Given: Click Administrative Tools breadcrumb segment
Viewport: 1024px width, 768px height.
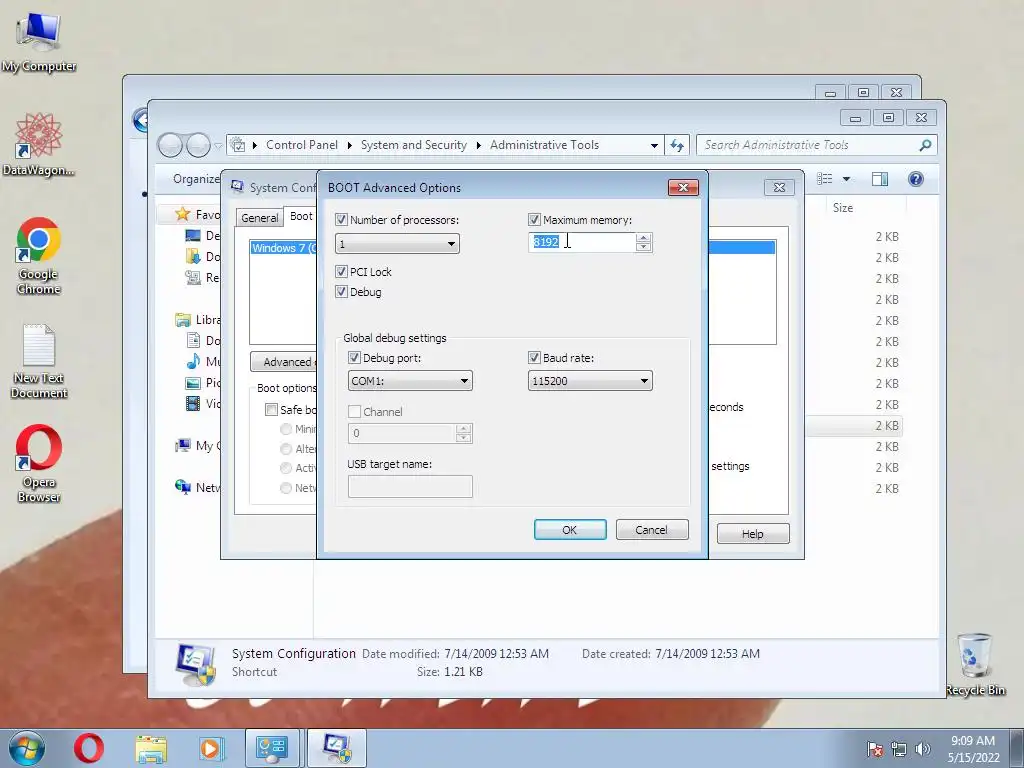Looking at the screenshot, I should point(544,145).
